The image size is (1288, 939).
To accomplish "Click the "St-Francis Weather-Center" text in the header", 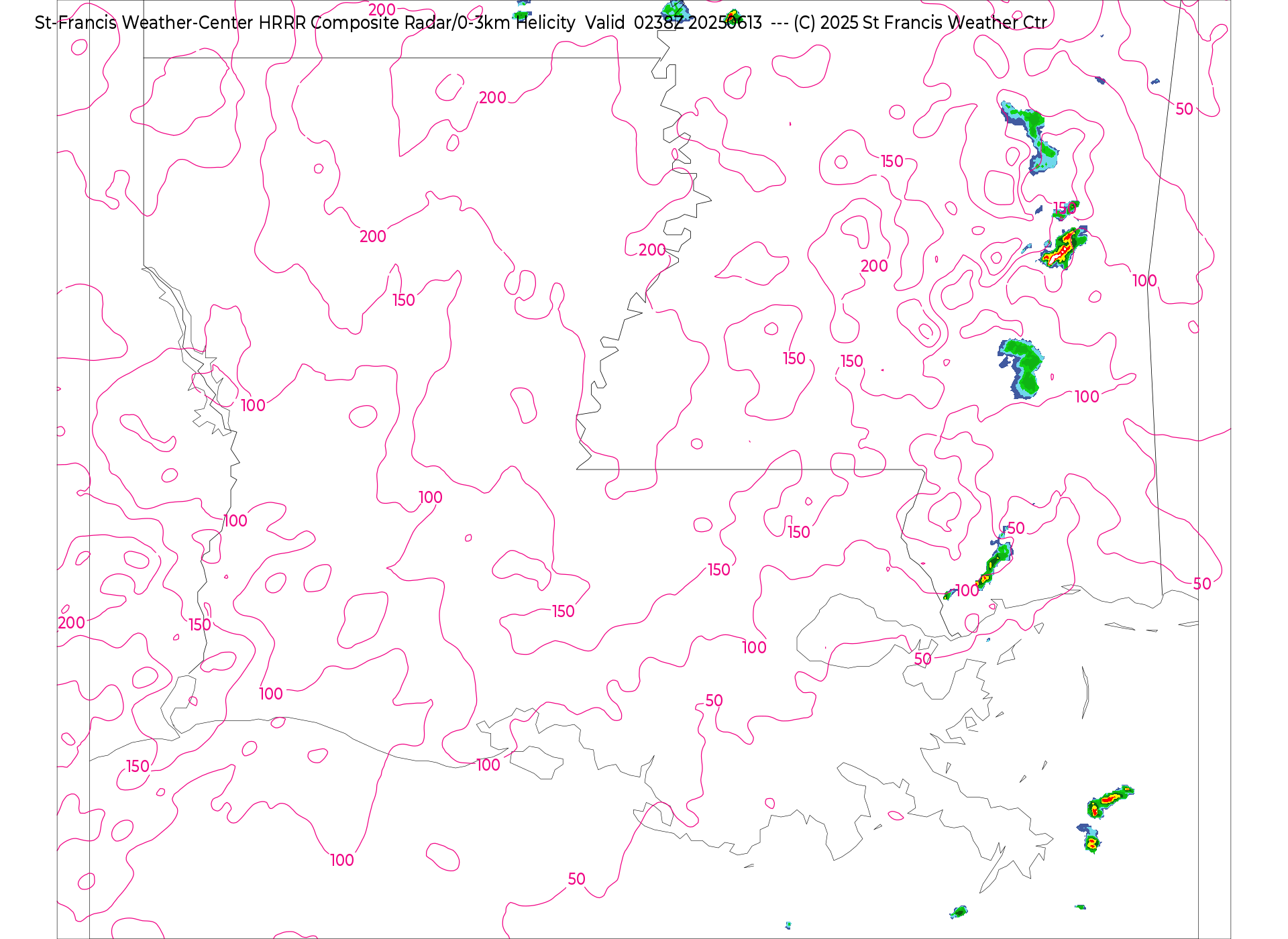I will pyautogui.click(x=144, y=23).
